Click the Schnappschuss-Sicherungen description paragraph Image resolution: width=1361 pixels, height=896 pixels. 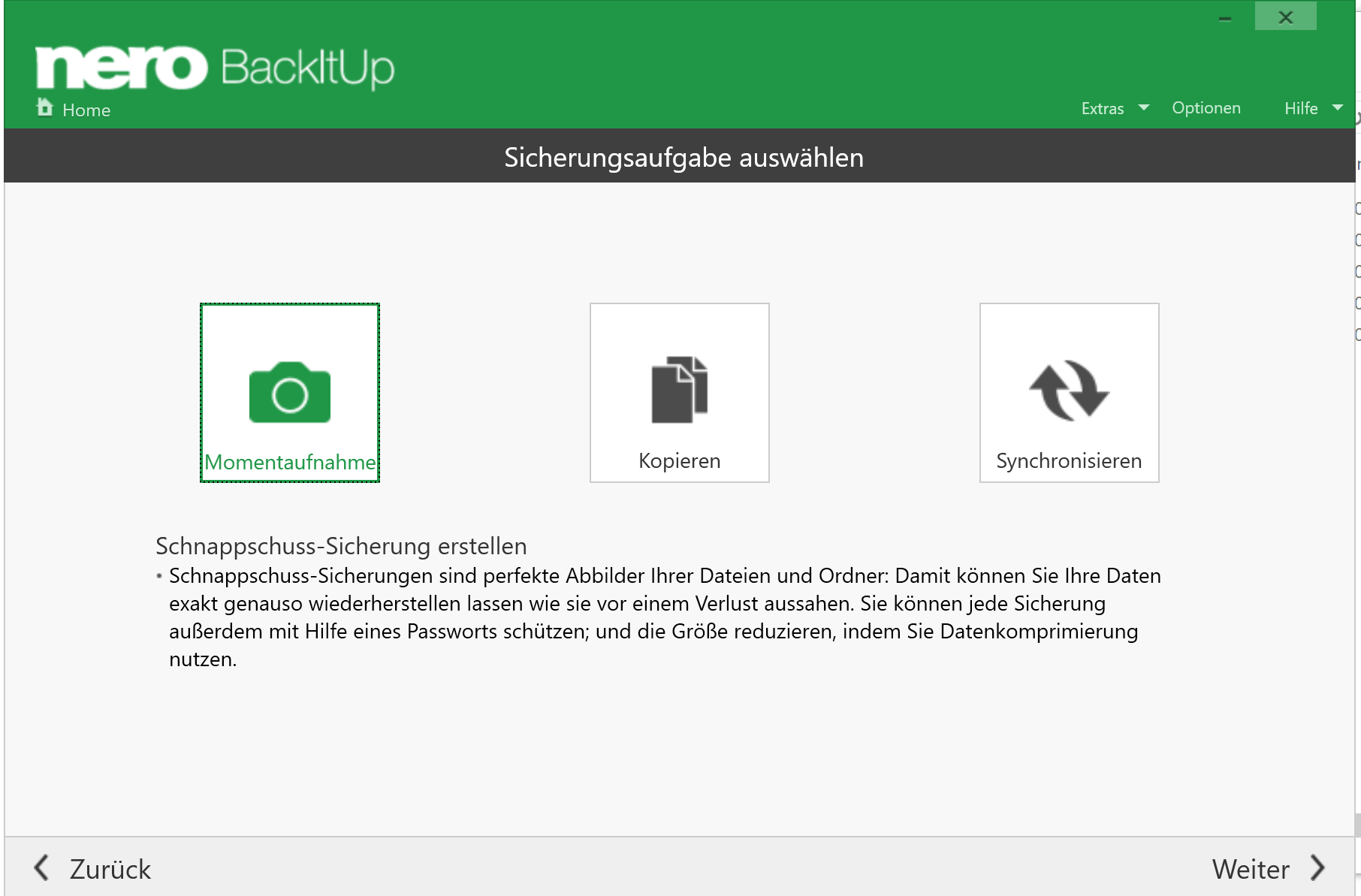(665, 617)
